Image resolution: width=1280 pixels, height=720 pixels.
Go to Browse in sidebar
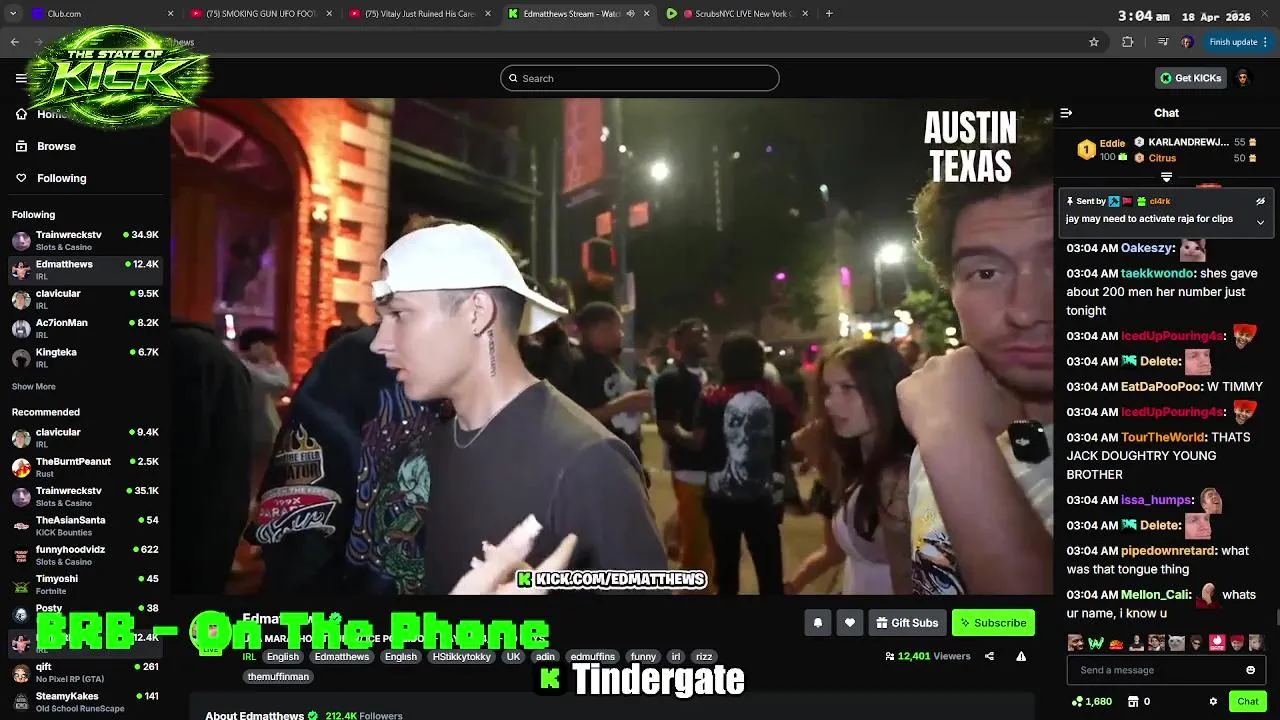pos(56,146)
